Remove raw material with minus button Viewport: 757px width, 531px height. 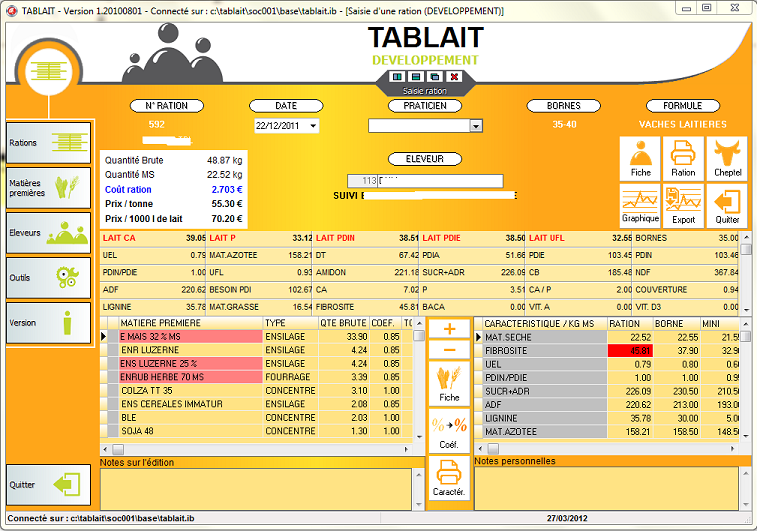click(449, 350)
